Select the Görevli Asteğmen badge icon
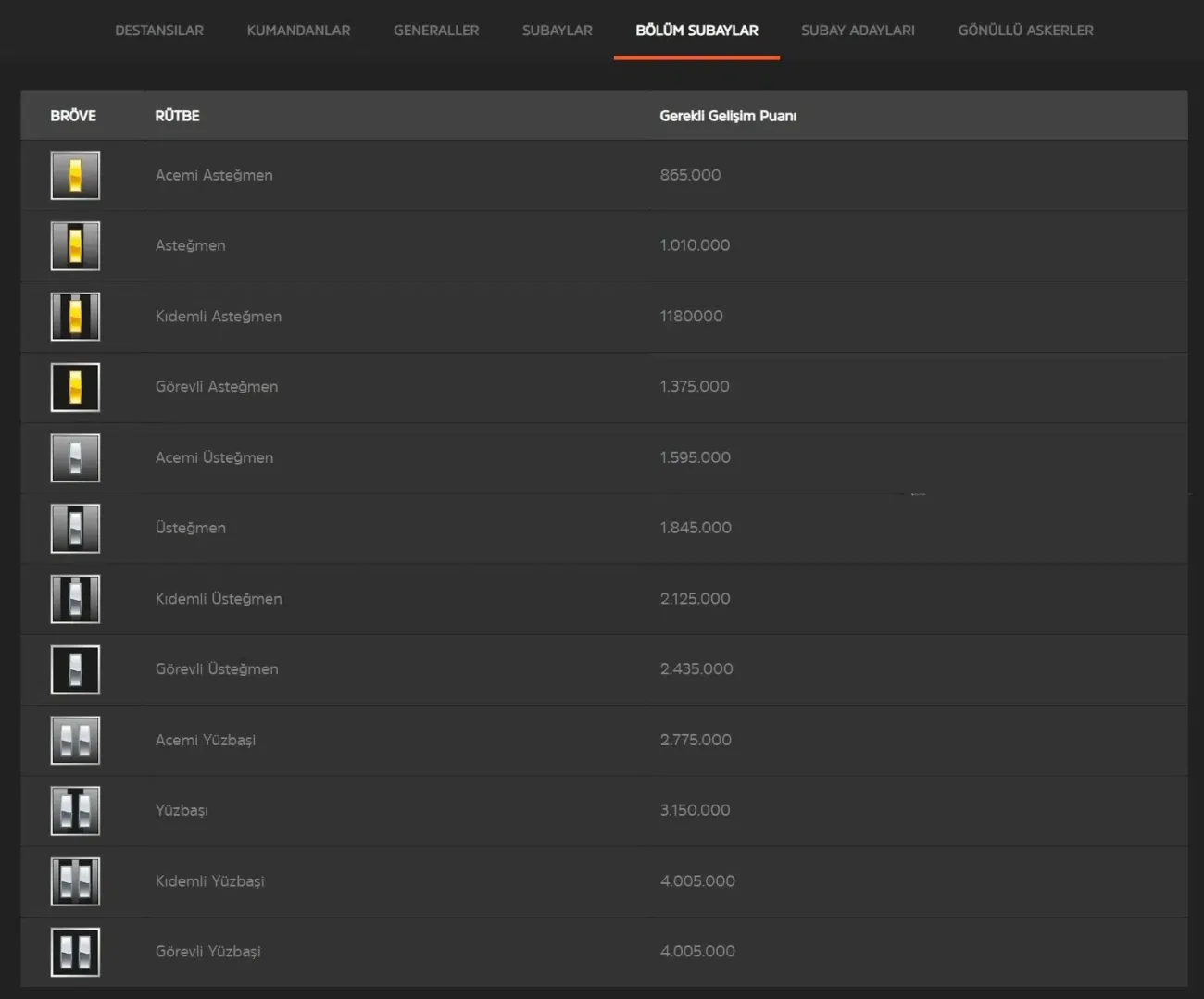 pyautogui.click(x=75, y=387)
